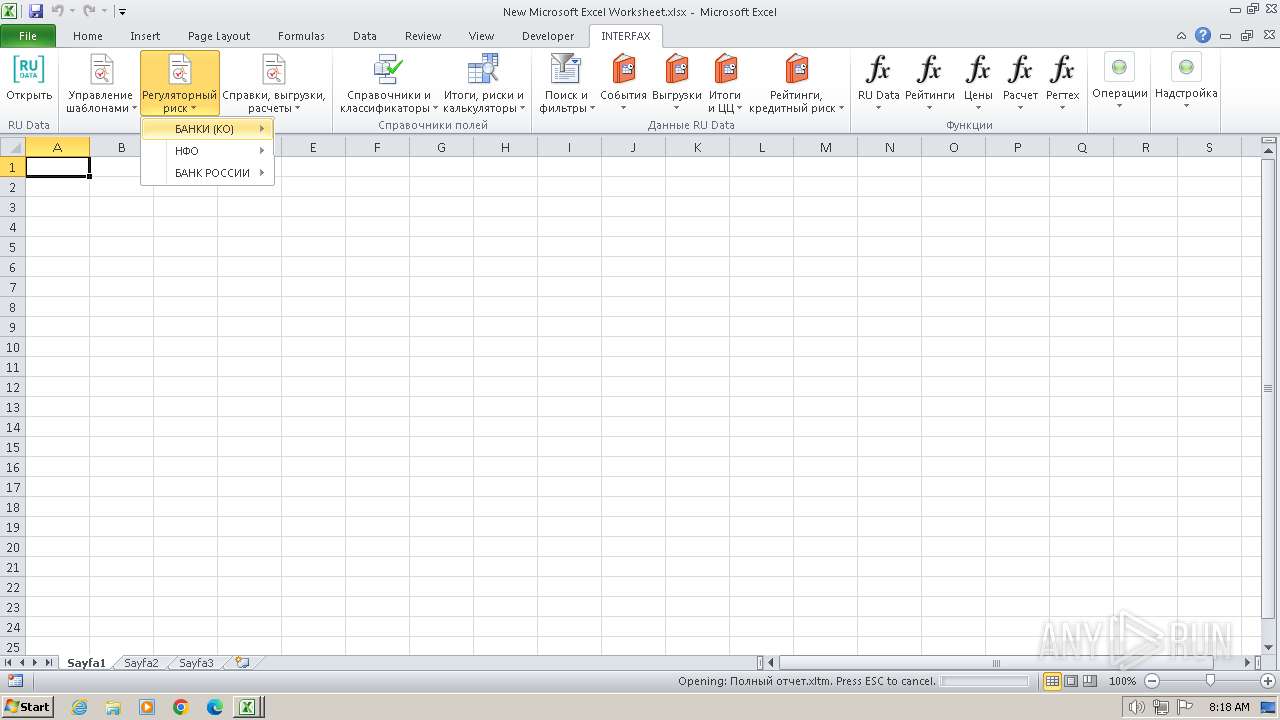The height and width of the screenshot is (720, 1280).
Task: Switch to the Review tab
Action: coord(423,36)
